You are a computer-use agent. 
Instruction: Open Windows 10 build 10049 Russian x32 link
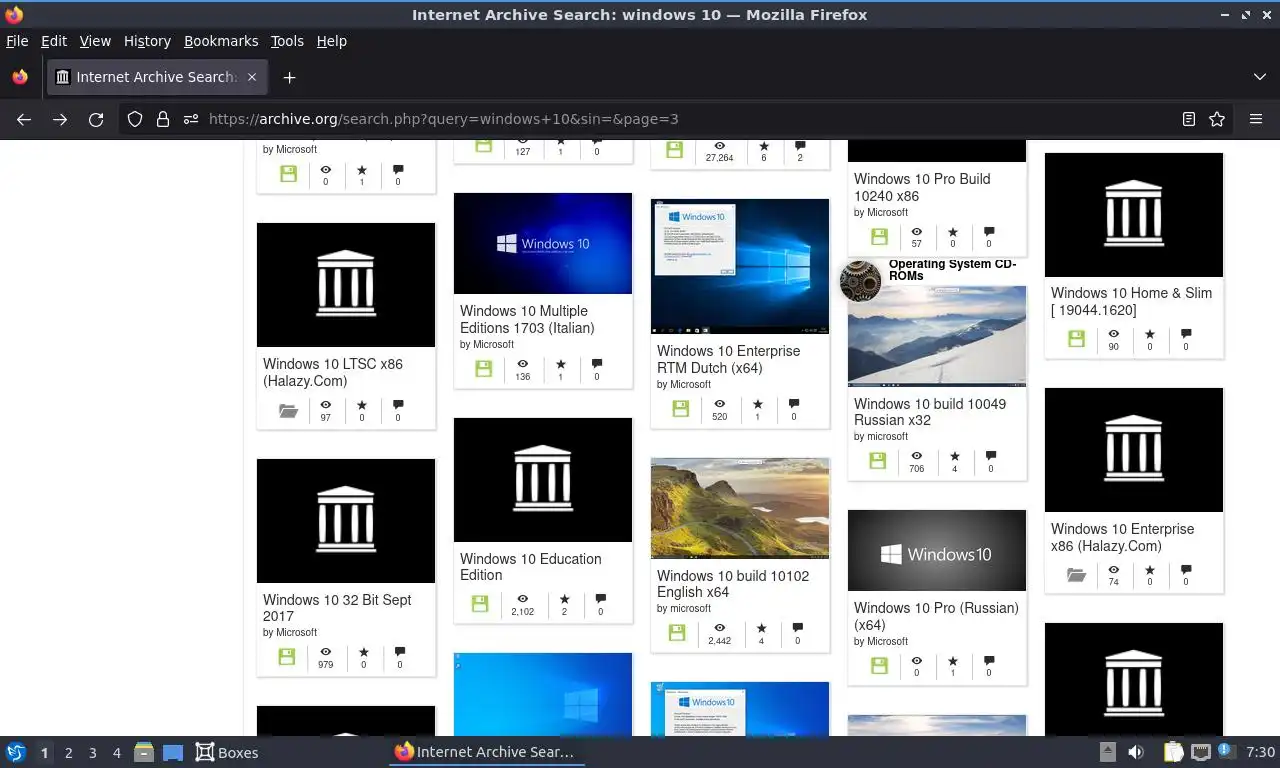930,412
